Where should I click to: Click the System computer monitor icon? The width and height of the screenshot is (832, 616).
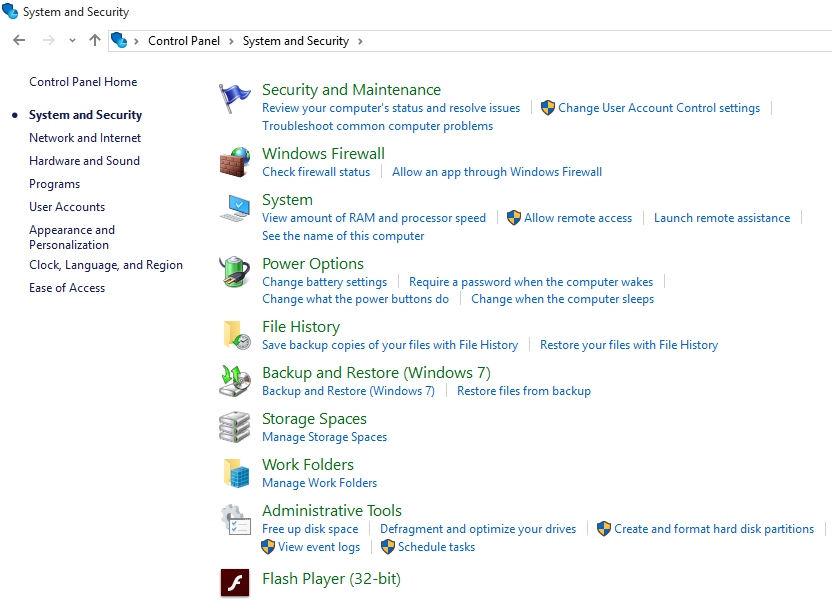(235, 209)
